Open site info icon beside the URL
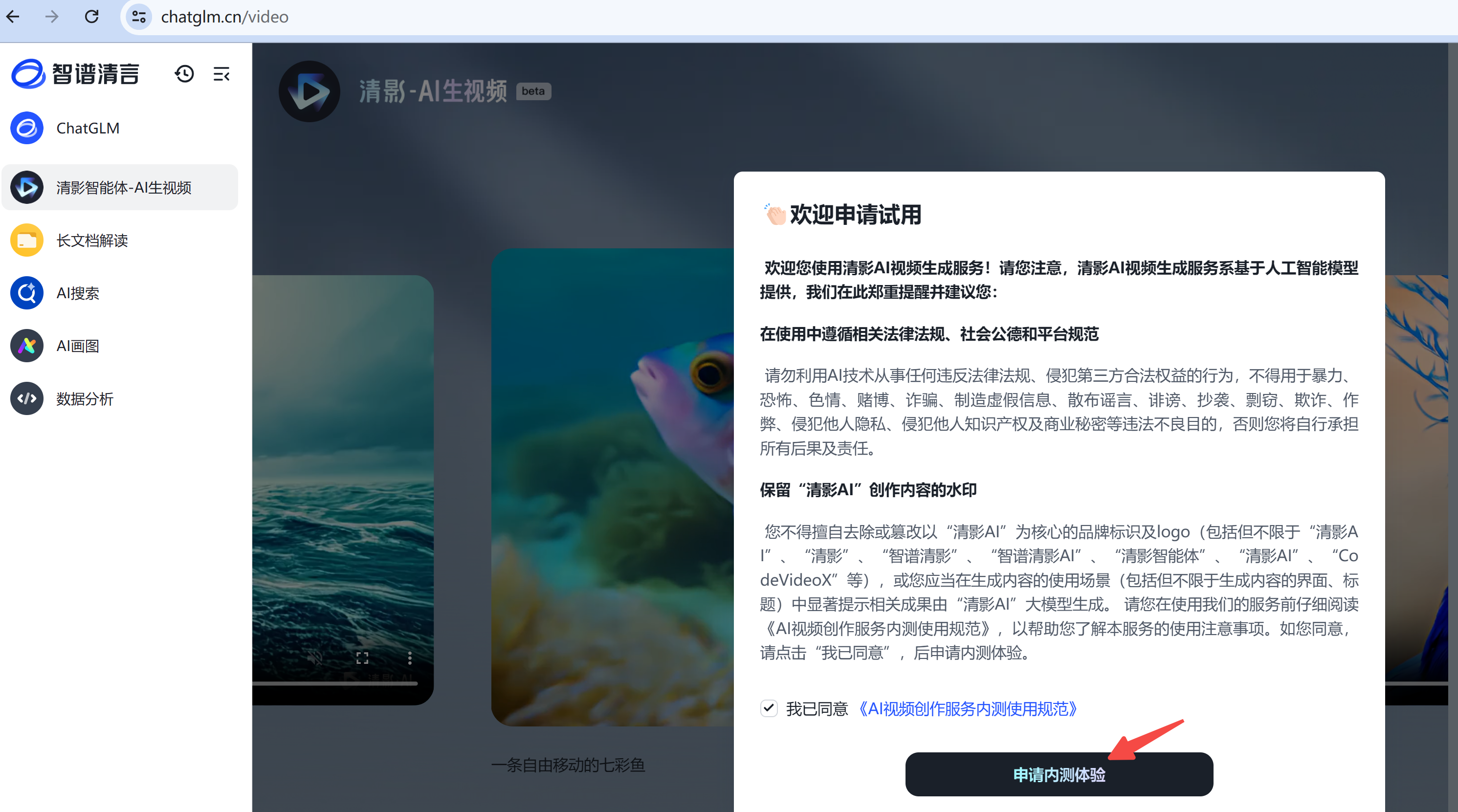 [x=139, y=17]
